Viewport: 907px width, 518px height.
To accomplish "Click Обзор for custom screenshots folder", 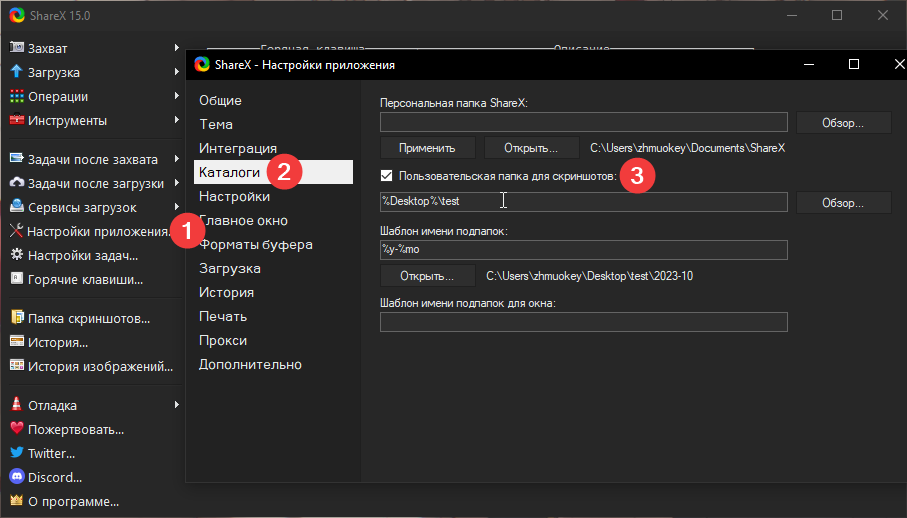I will coord(843,203).
